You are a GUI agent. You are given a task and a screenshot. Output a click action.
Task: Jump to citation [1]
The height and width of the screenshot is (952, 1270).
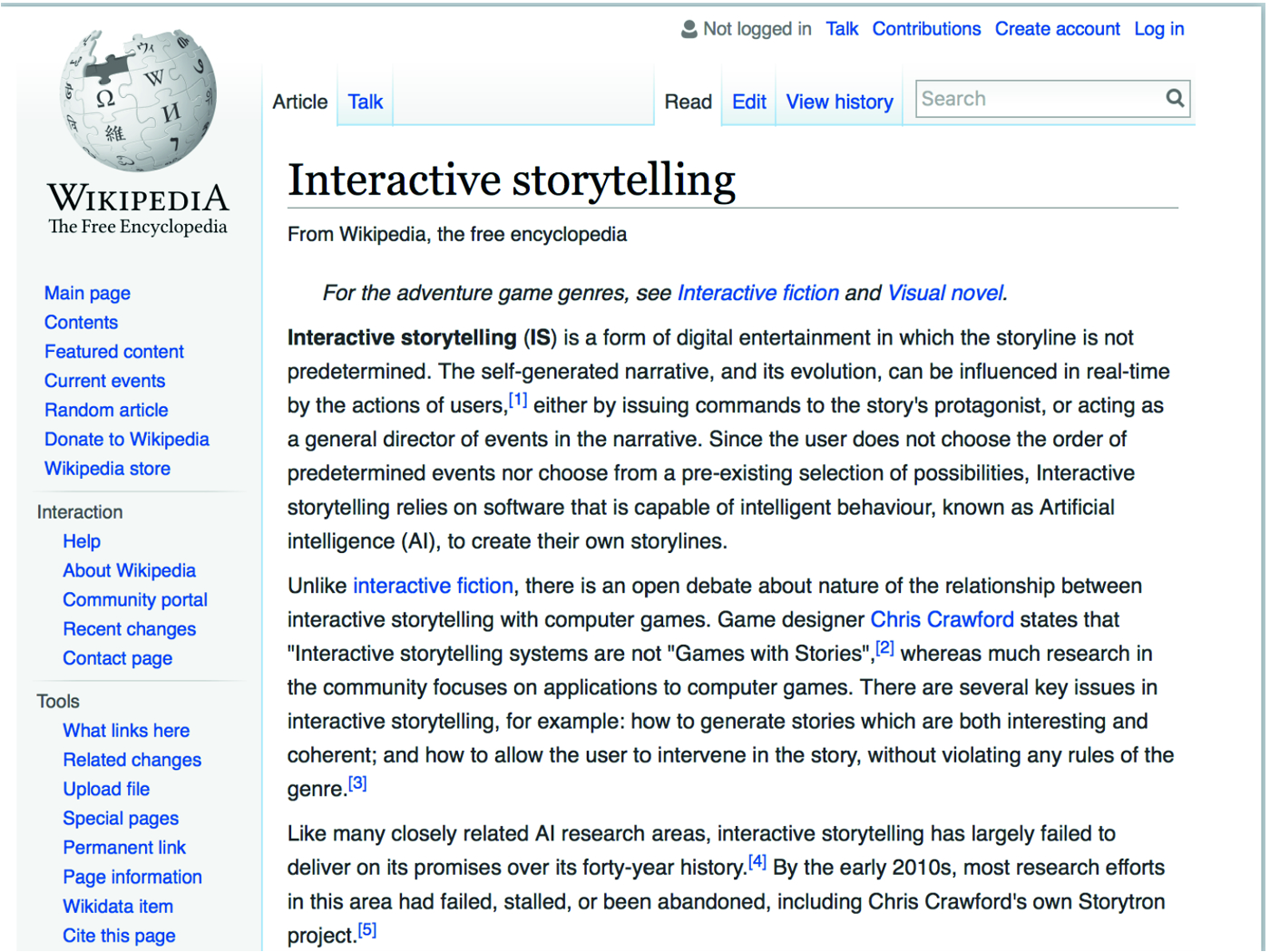click(518, 400)
